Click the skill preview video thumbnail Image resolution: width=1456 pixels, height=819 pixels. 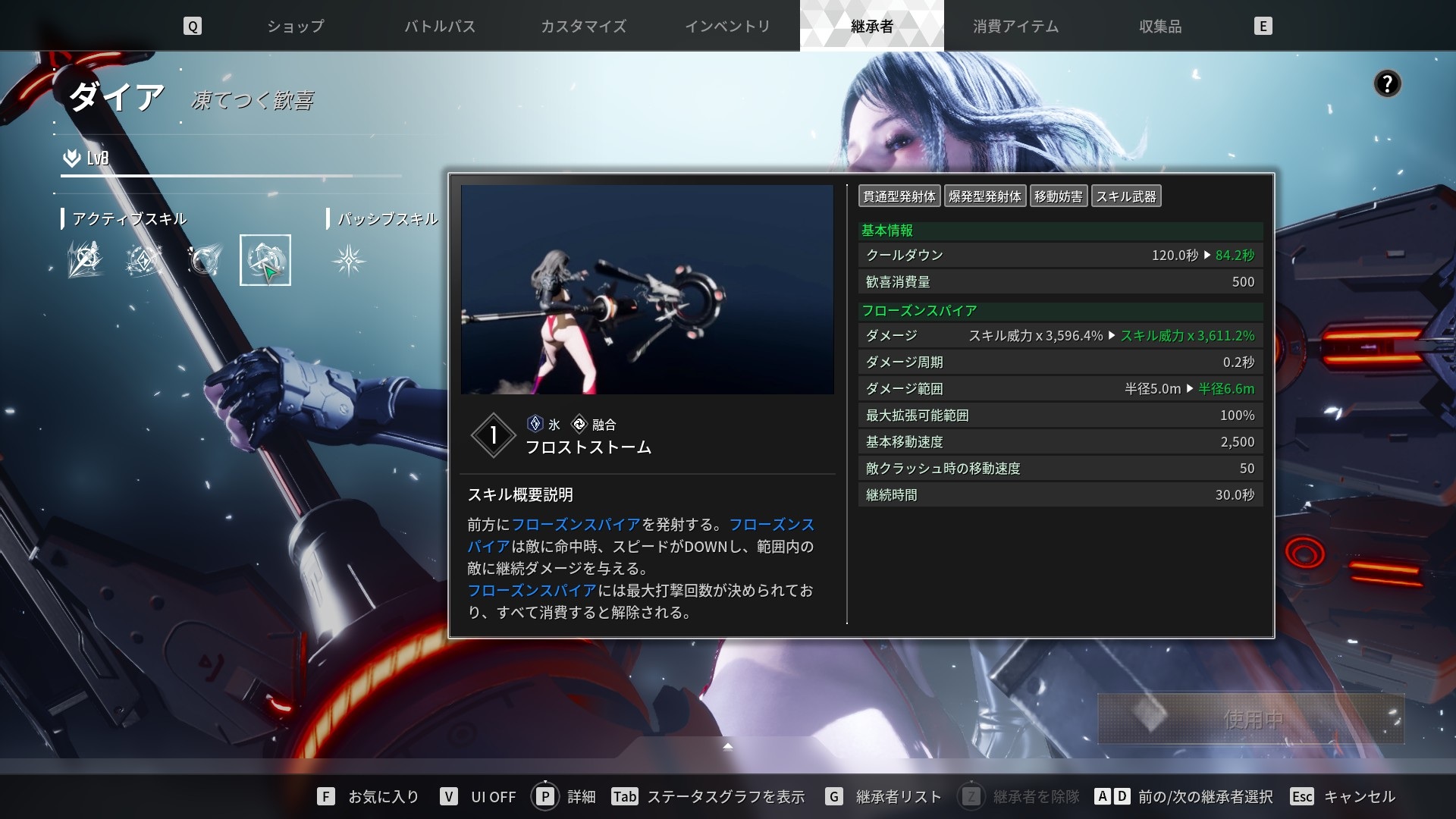pos(647,290)
